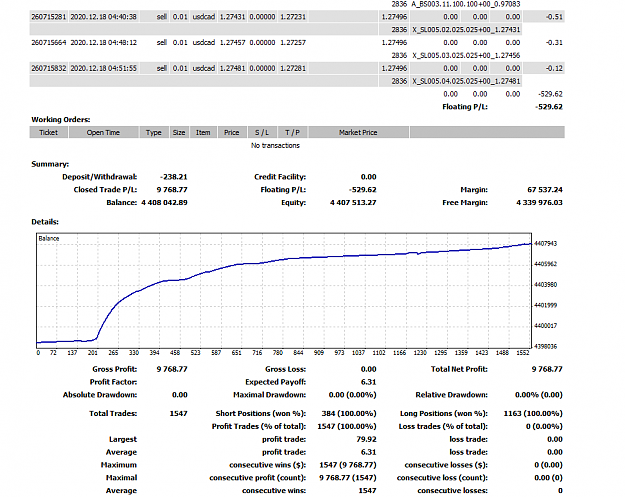
Task: Click Maximal Drawdown value 0.00 (0.00%)
Action: pos(352,395)
